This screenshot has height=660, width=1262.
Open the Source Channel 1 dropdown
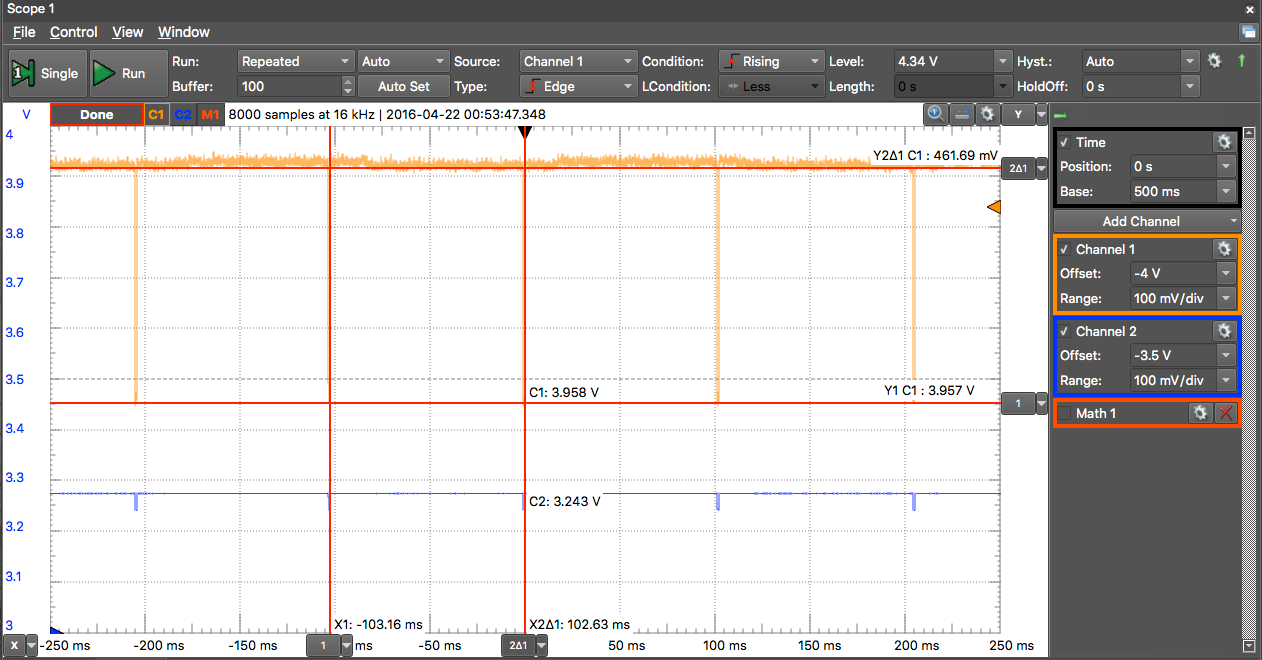coord(577,61)
